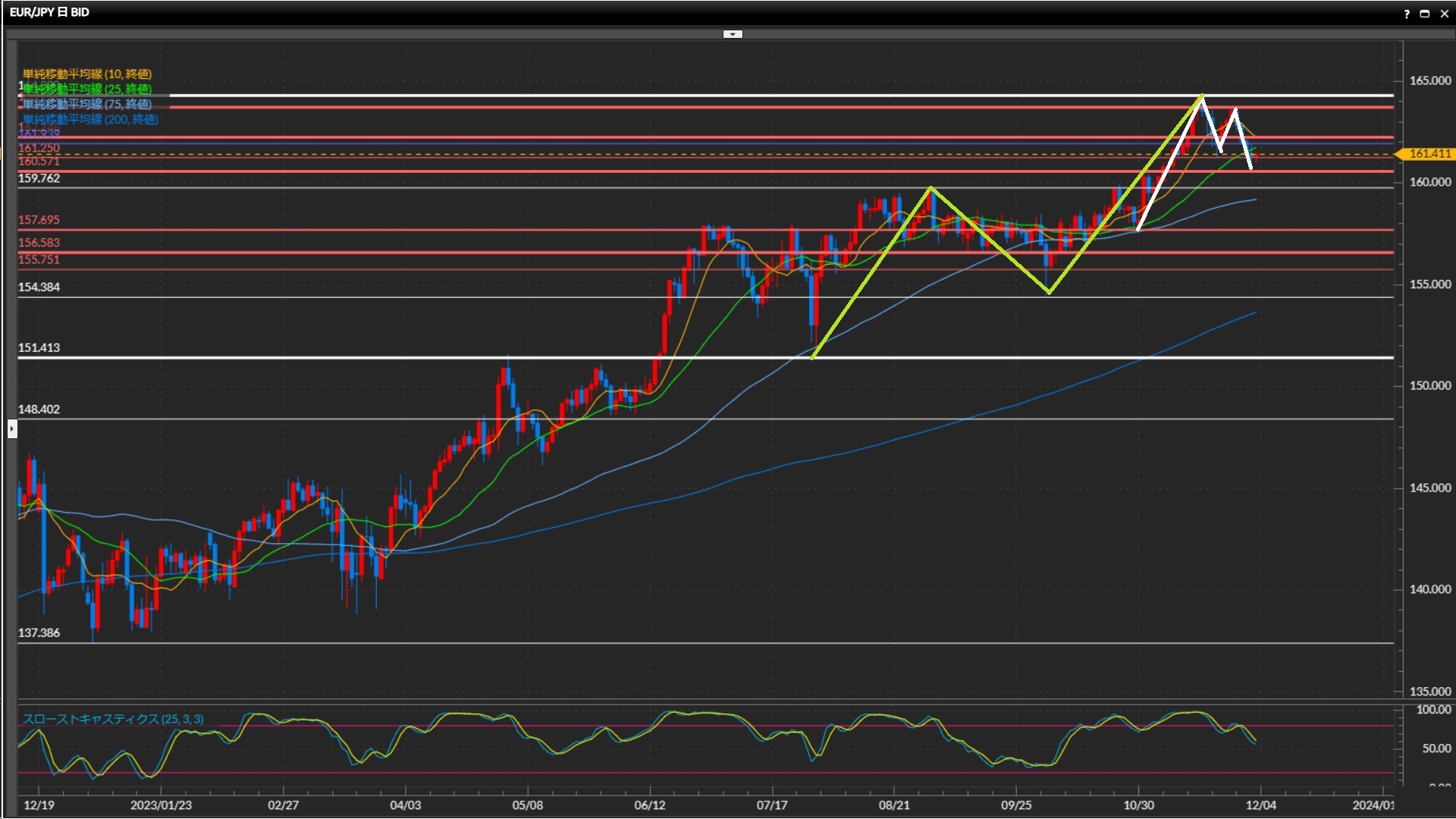
Task: Open the help question mark icon
Action: [x=1407, y=14]
